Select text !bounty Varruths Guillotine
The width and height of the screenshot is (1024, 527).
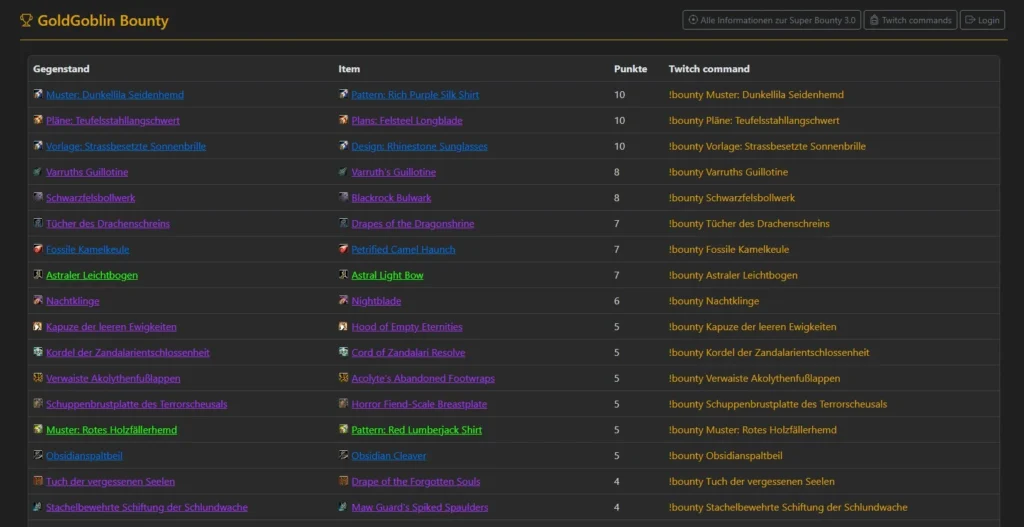(728, 172)
